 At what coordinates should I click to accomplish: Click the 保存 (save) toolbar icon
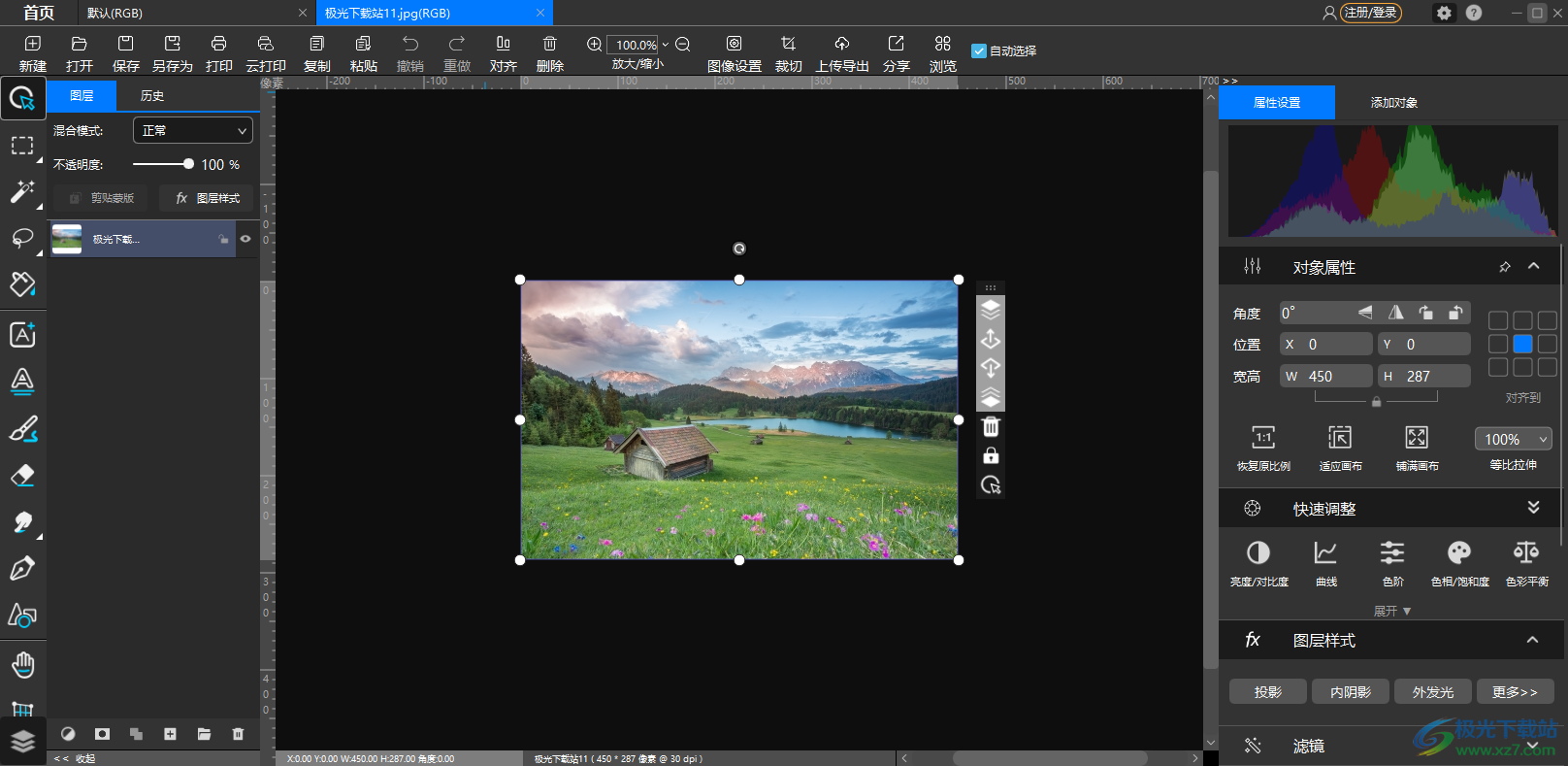(126, 44)
